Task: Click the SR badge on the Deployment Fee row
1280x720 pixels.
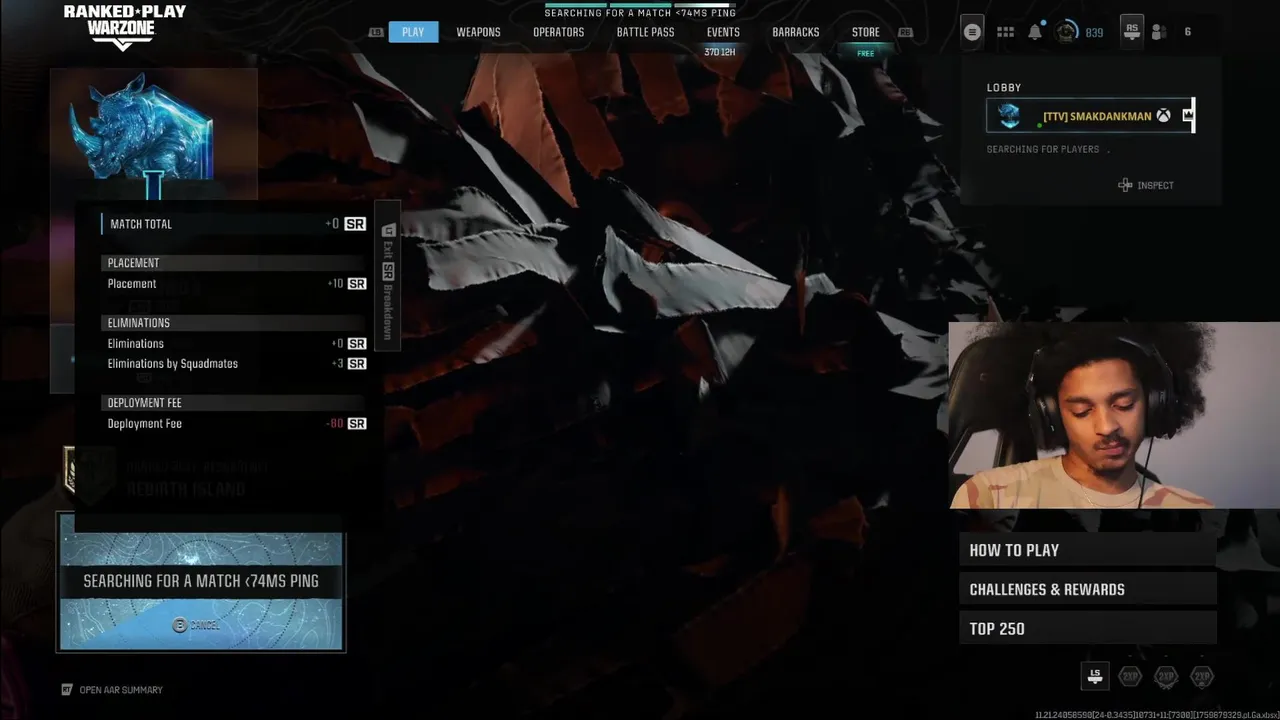Action: tap(357, 424)
